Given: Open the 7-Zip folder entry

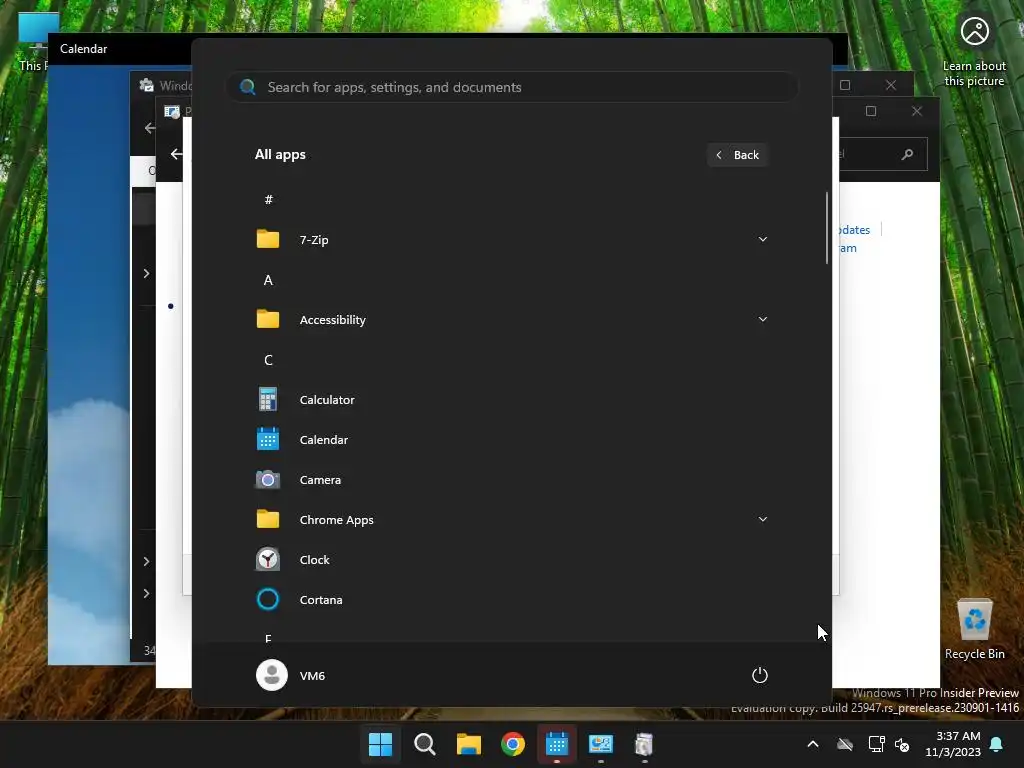Looking at the screenshot, I should [511, 240].
